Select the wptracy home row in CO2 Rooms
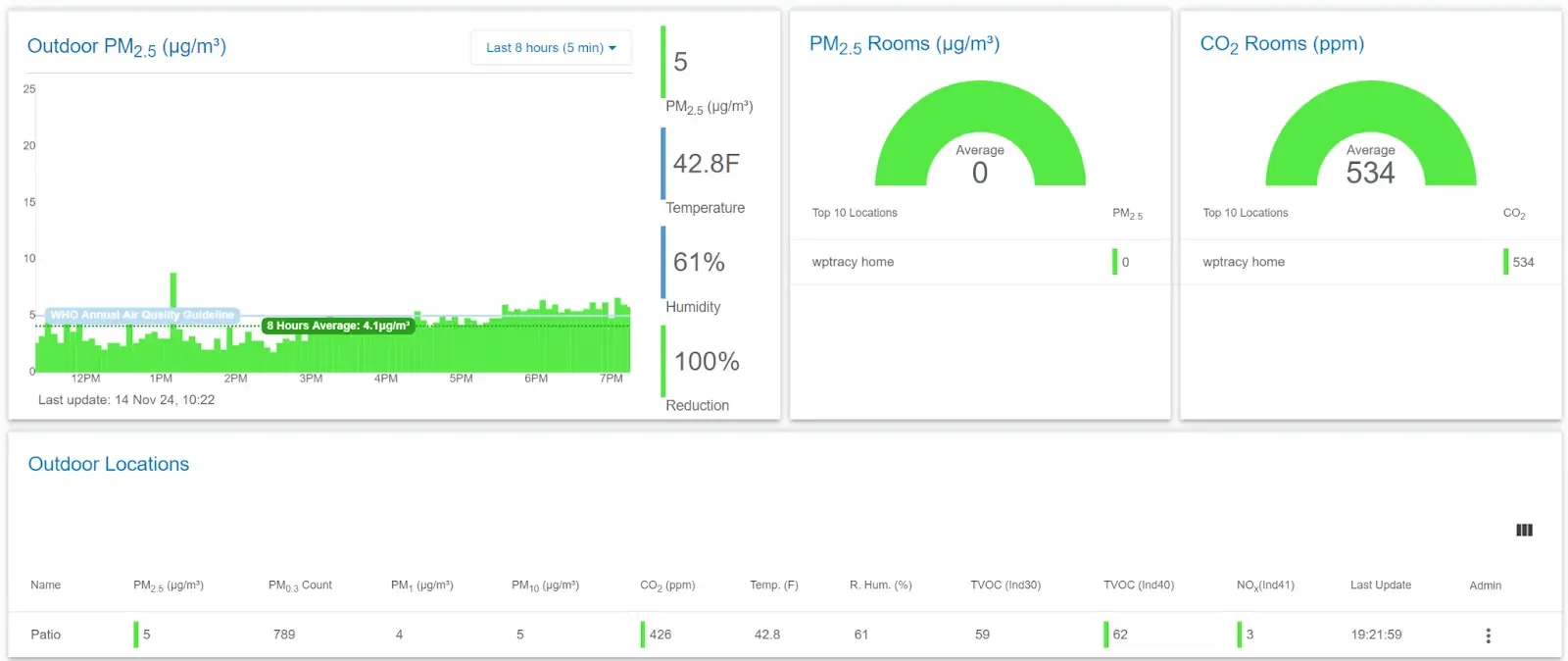The height and width of the screenshot is (661, 1568). [1244, 262]
